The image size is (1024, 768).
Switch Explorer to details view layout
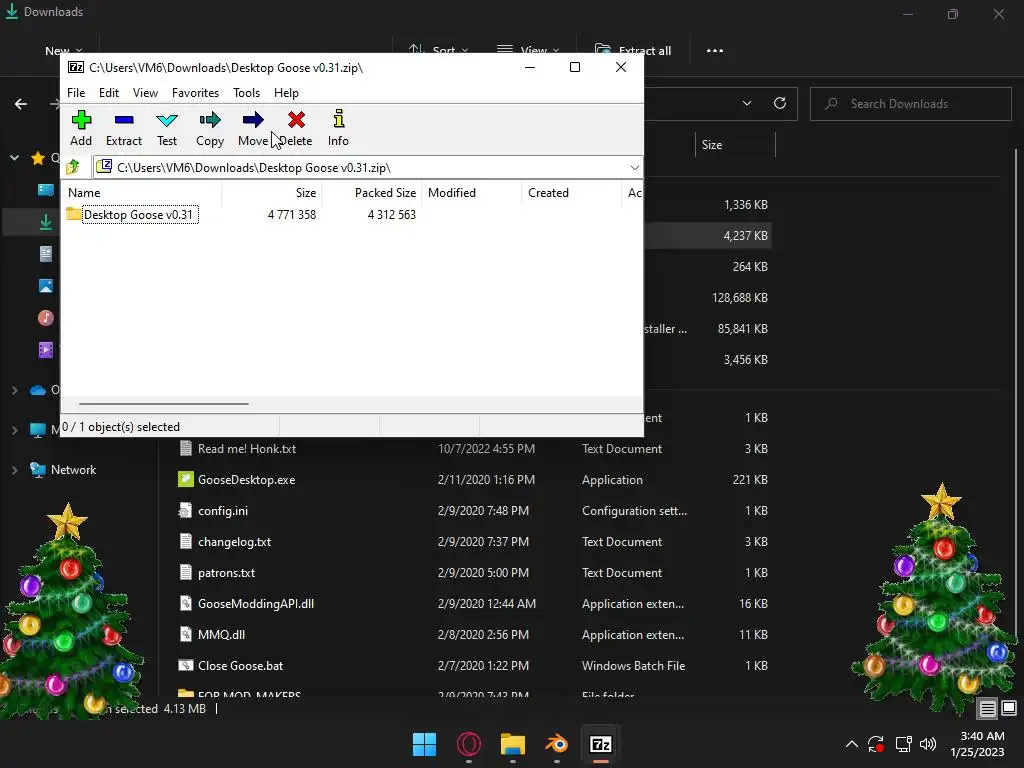[x=987, y=708]
